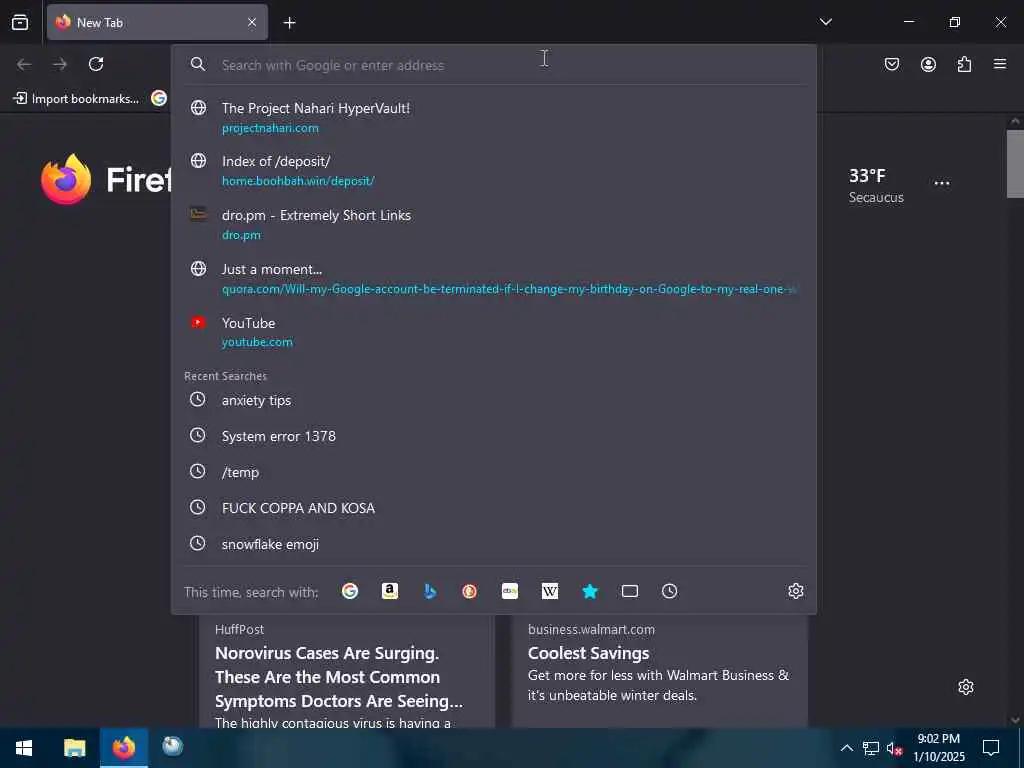Open the Firefox account icon
This screenshot has width=1024, height=768.
tap(928, 64)
